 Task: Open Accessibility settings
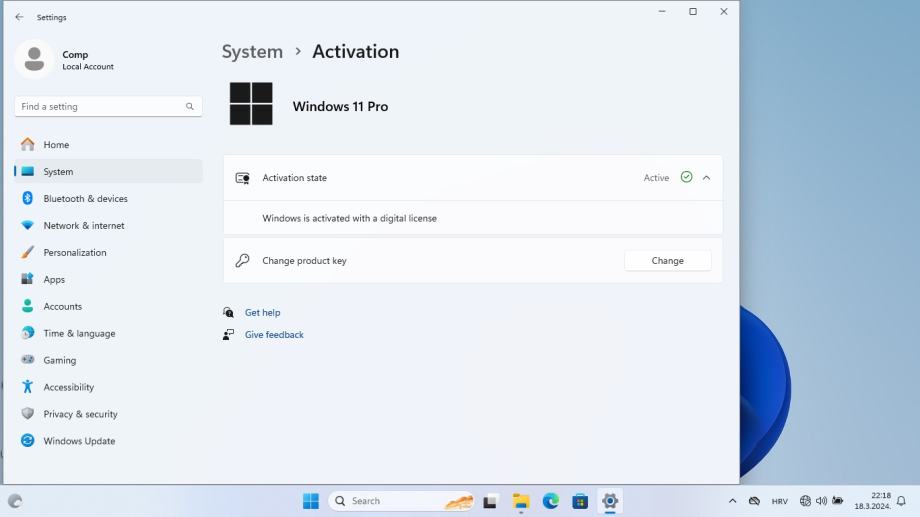[x=108, y=387]
